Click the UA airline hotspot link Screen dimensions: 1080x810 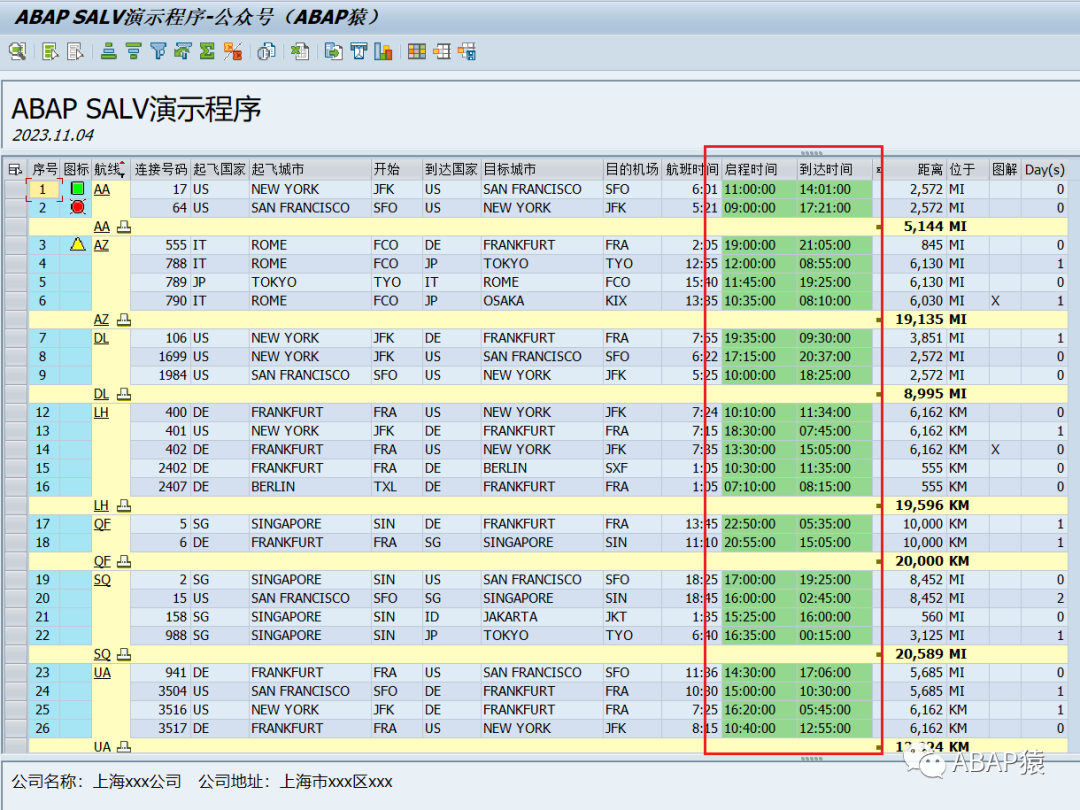[x=102, y=673]
